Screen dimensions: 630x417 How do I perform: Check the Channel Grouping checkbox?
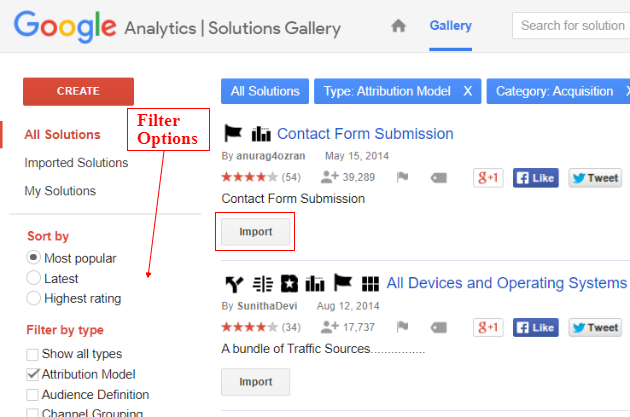[x=32, y=413]
